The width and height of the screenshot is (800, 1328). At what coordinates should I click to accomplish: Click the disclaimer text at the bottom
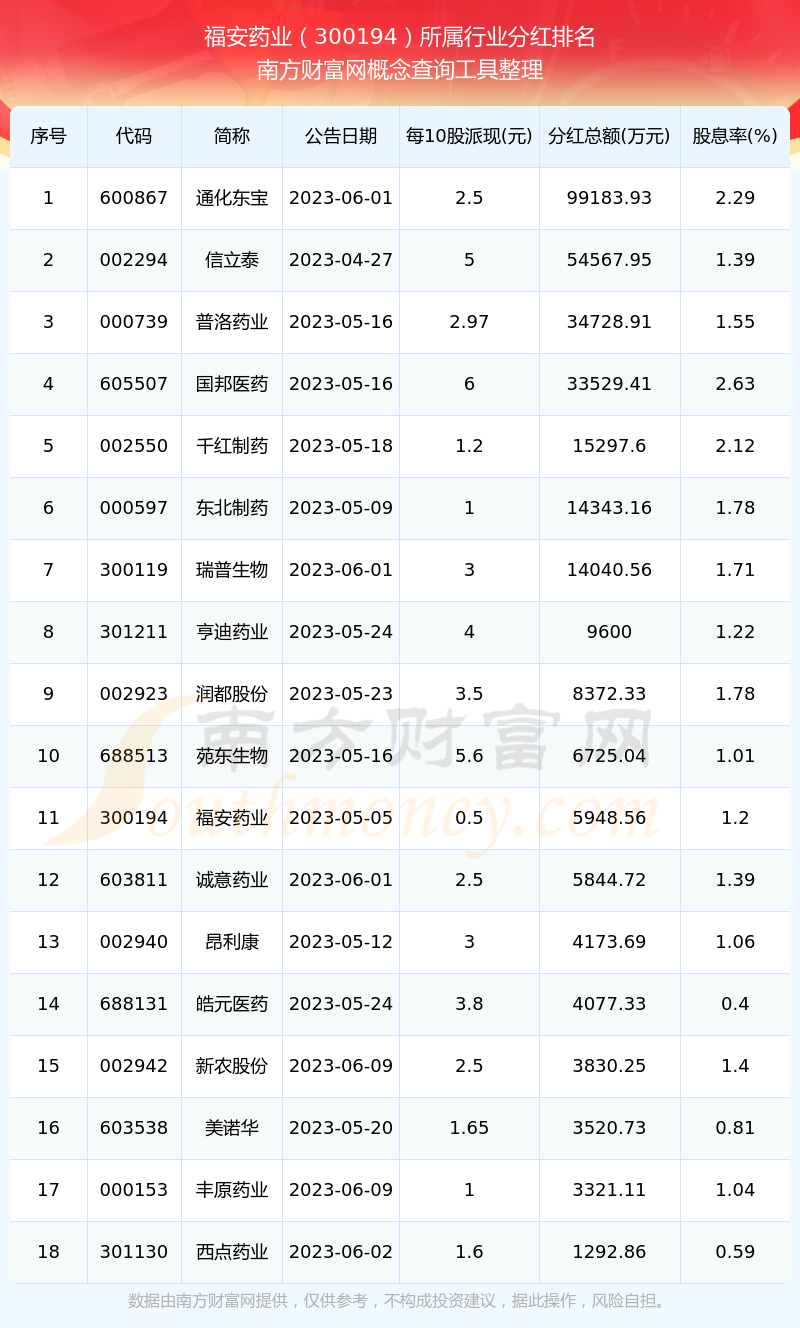400,1301
